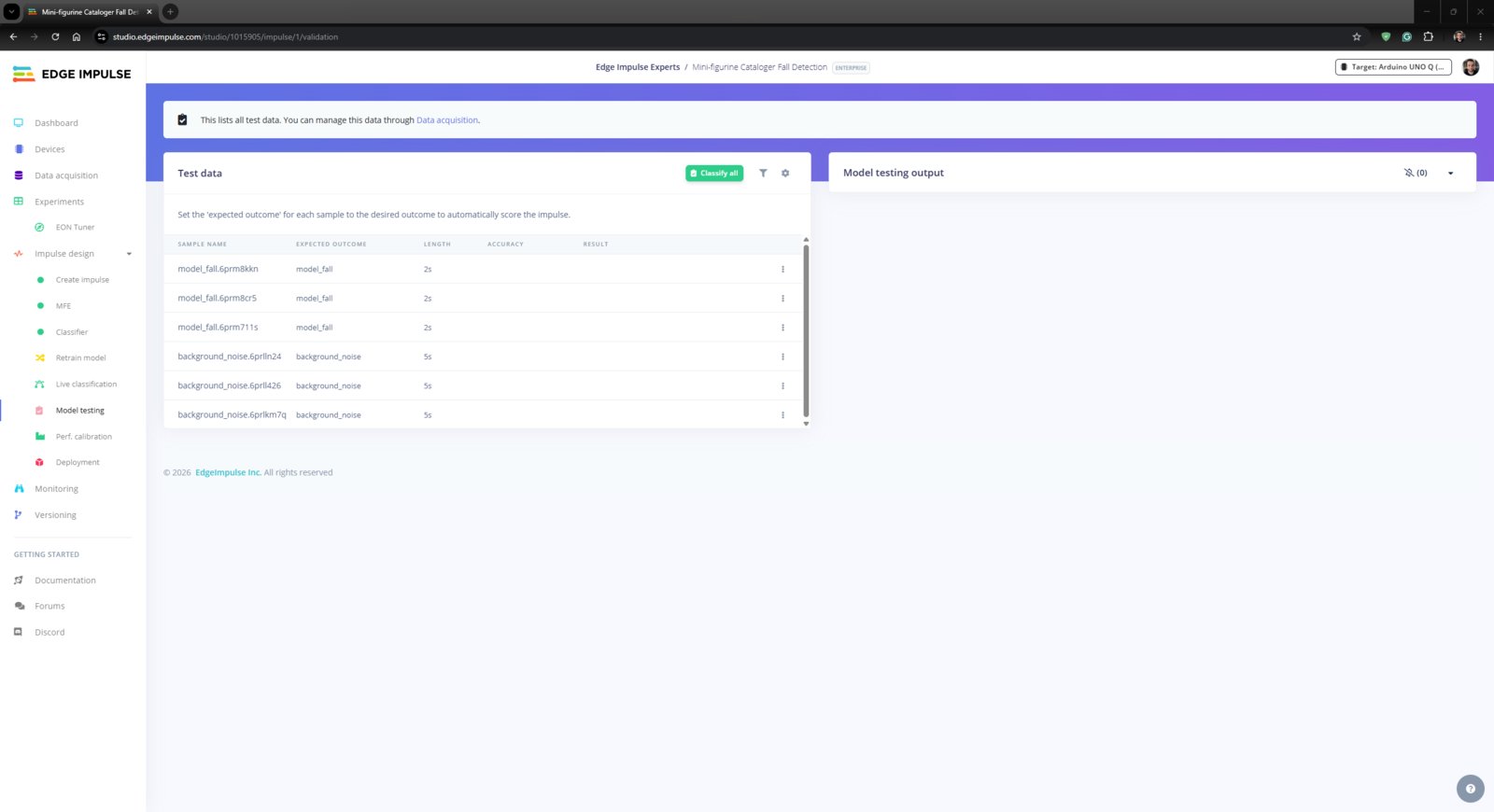
Task: Filter test data with funnel icon
Action: pos(763,174)
